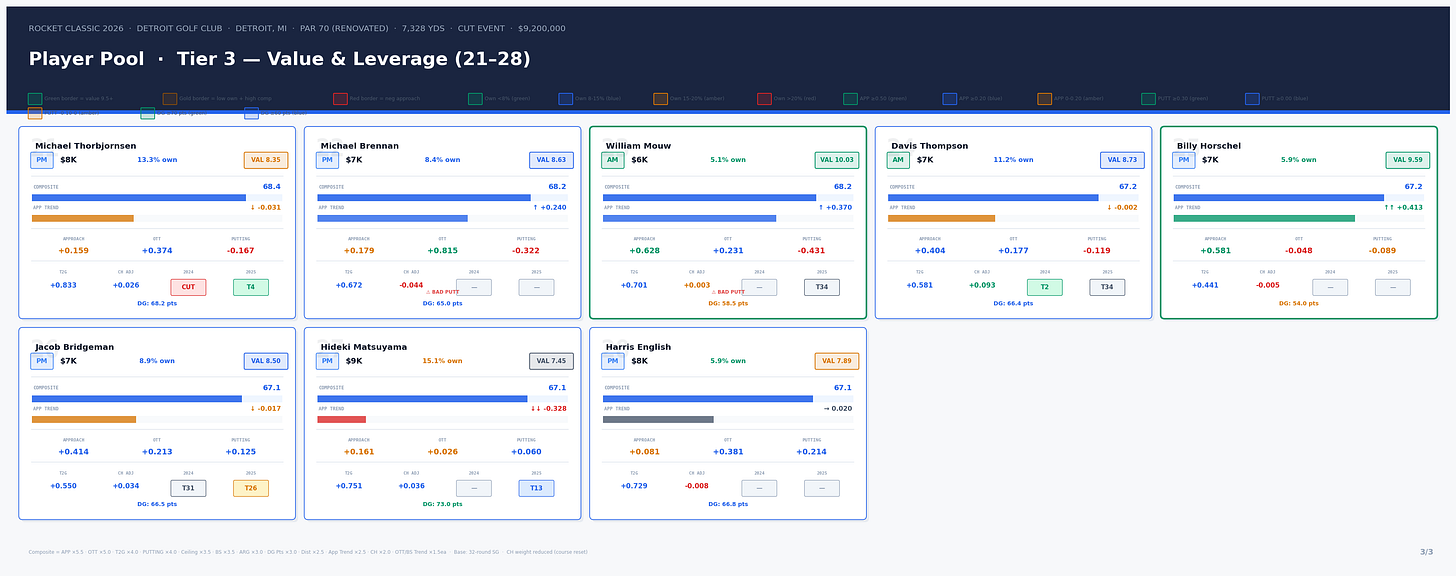The height and width of the screenshot is (576, 1456).
Task: Click the PM badge on Michael Brennan's card
Action: coord(327,160)
